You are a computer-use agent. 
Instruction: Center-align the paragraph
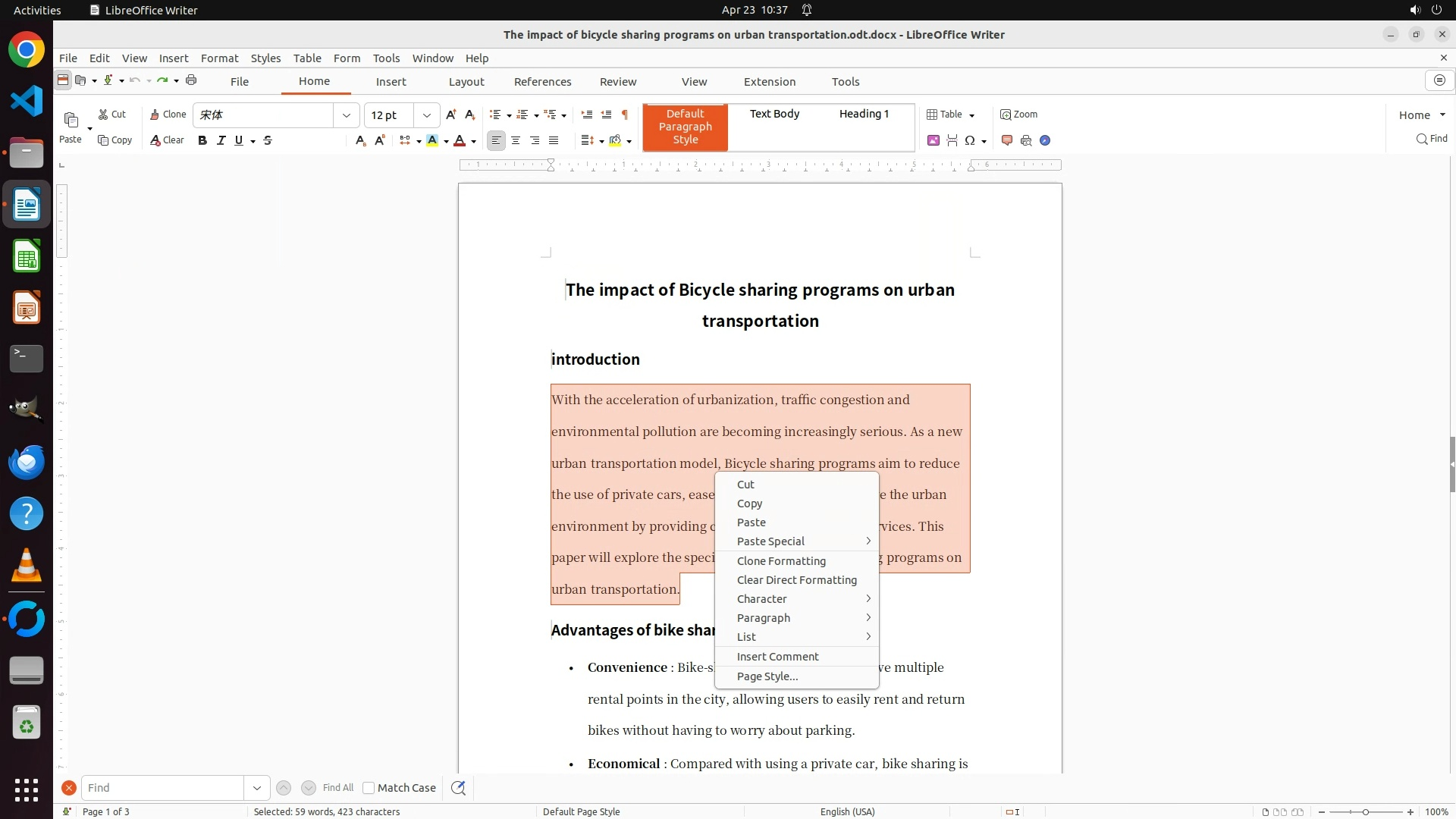coord(516,140)
